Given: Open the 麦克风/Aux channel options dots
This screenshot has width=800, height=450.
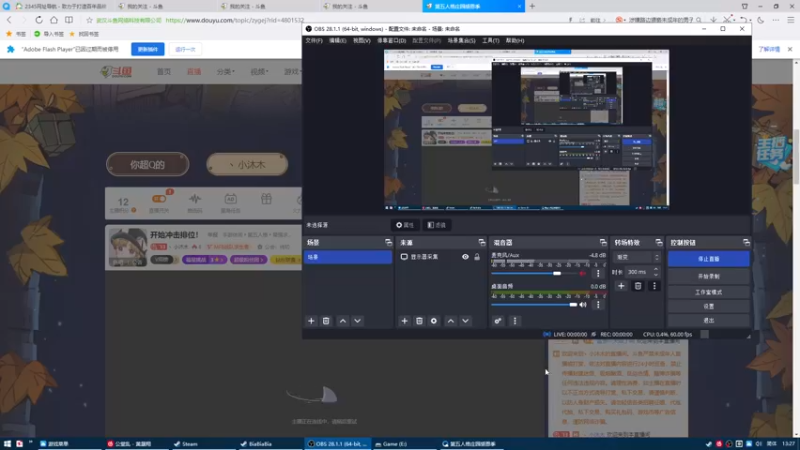Looking at the screenshot, I should [x=598, y=273].
